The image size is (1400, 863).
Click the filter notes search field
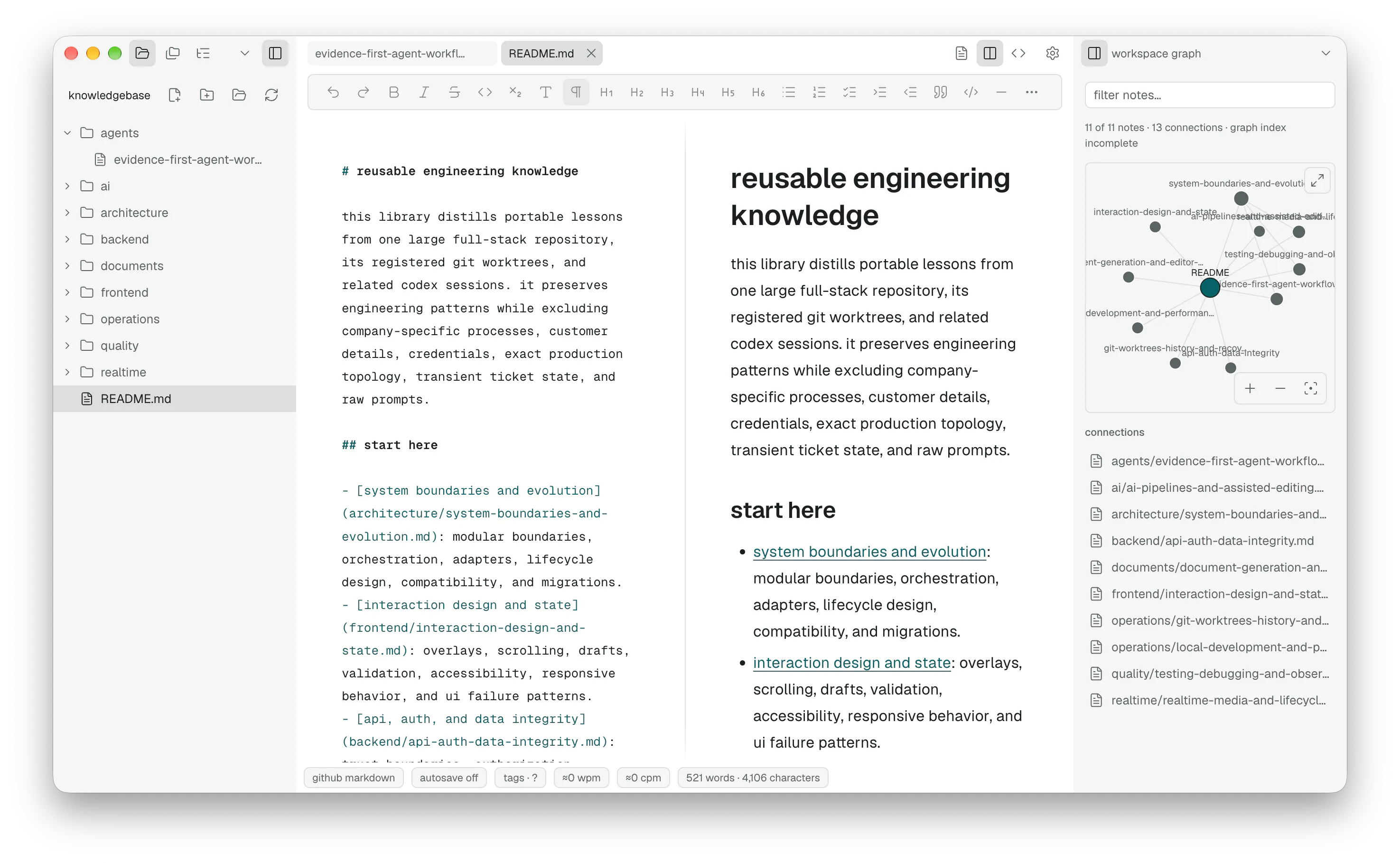(1209, 95)
